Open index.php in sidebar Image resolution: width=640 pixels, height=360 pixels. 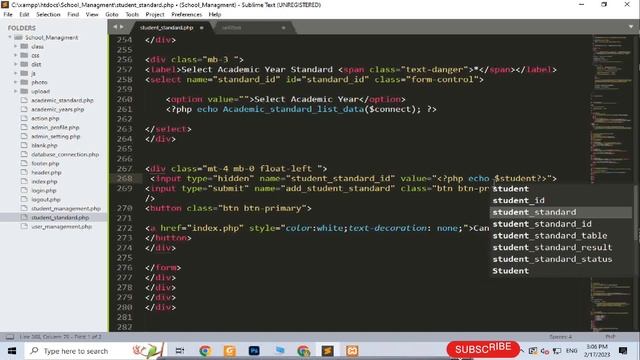pos(44,181)
